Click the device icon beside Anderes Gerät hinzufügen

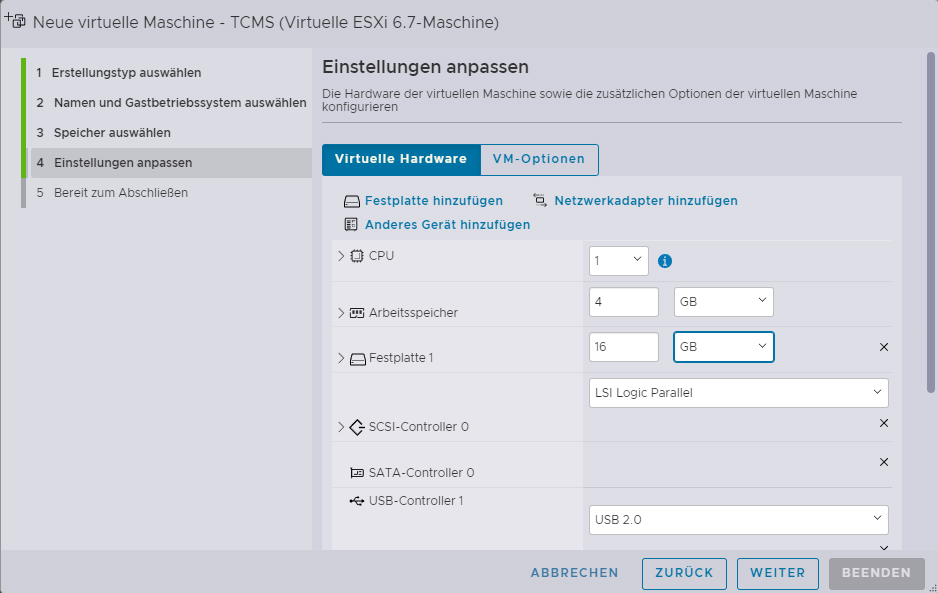coord(351,225)
